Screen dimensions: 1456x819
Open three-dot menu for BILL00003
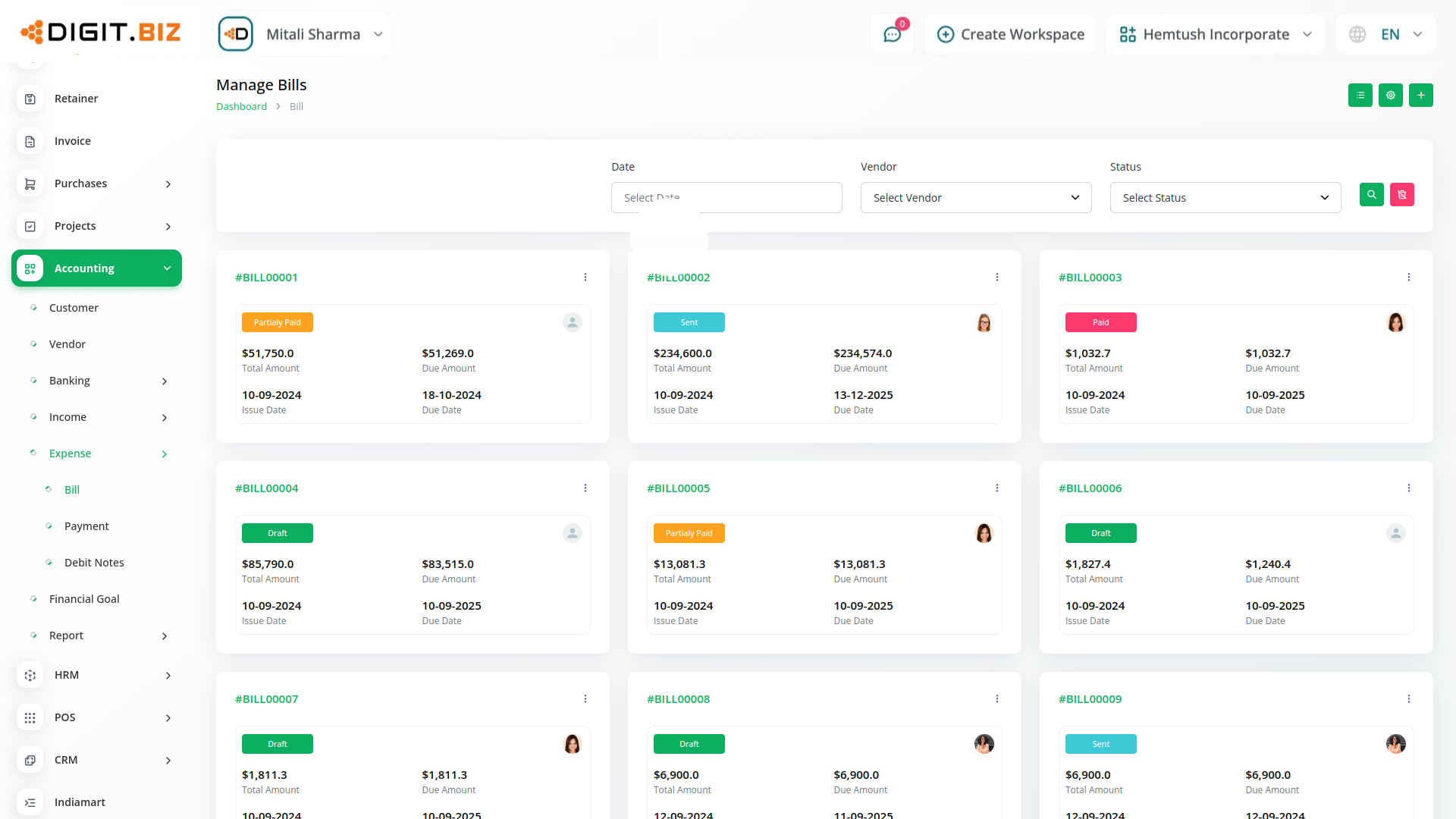(1408, 278)
